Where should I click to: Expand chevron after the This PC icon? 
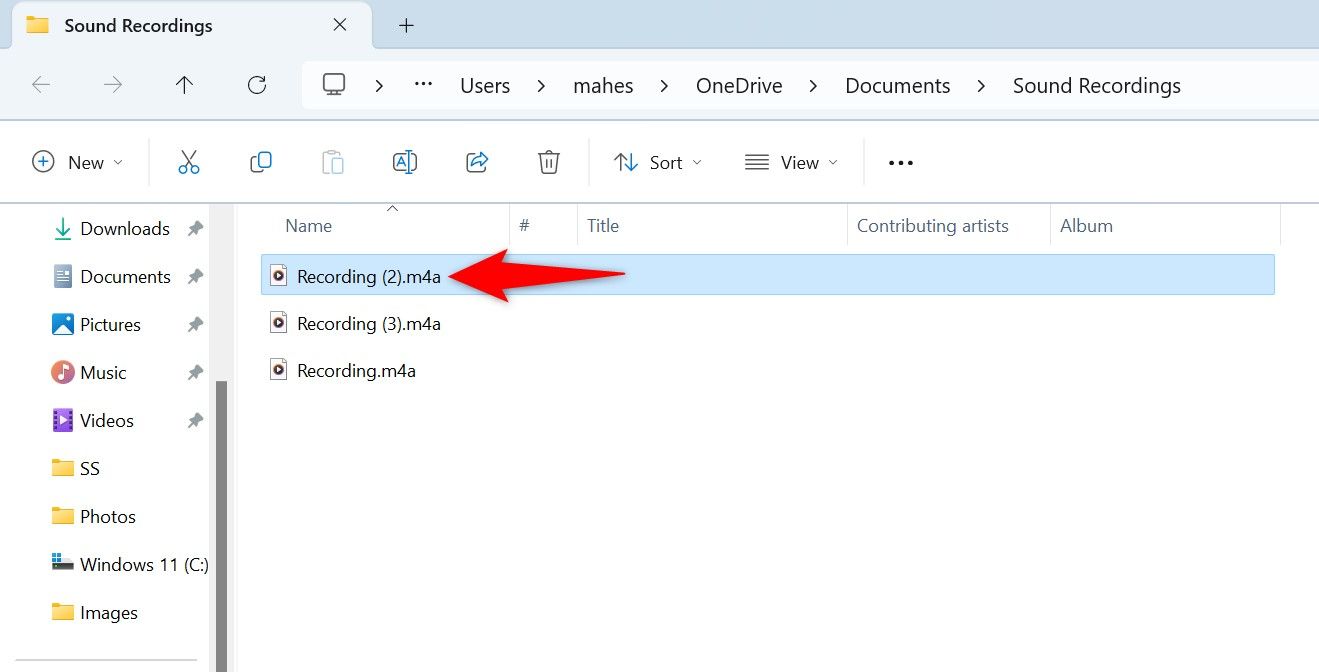pos(379,86)
